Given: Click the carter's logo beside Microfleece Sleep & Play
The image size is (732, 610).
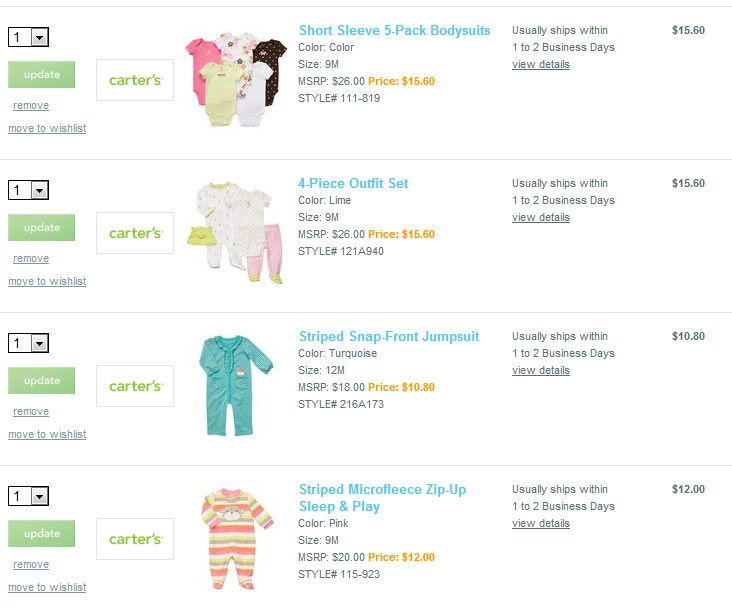Looking at the screenshot, I should (x=135, y=539).
